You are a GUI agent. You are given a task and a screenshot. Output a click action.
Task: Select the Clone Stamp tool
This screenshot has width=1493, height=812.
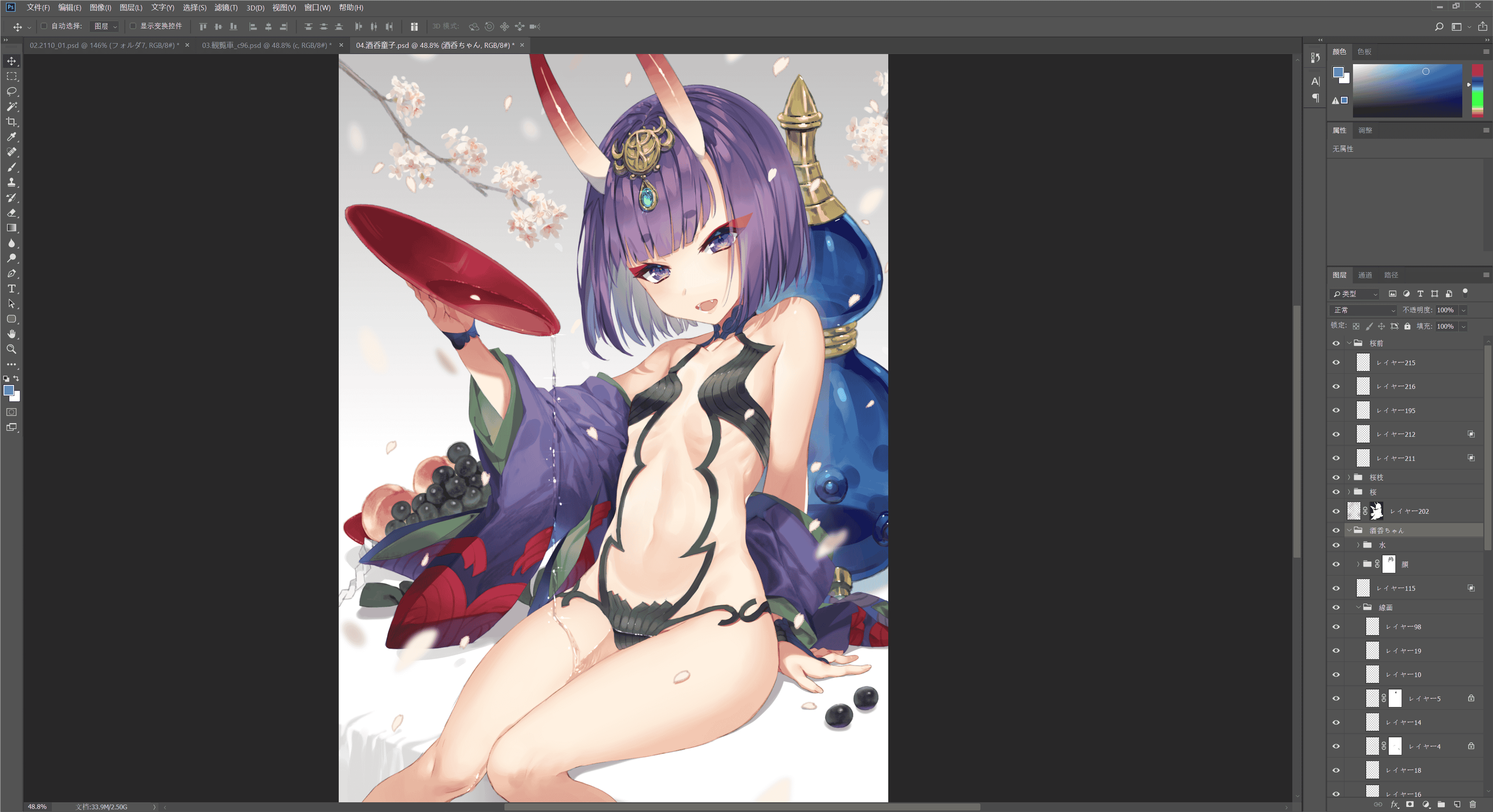click(x=12, y=182)
